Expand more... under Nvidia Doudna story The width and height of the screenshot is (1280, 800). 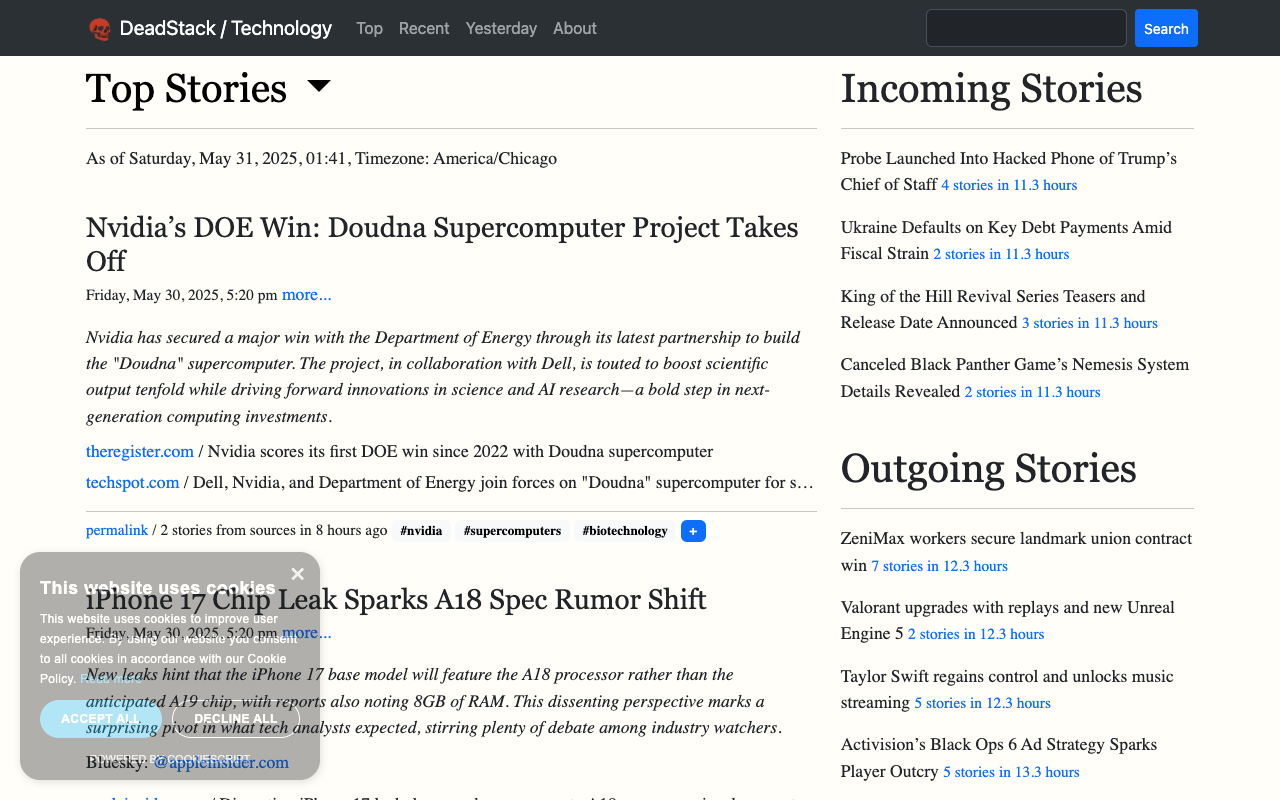[306, 294]
